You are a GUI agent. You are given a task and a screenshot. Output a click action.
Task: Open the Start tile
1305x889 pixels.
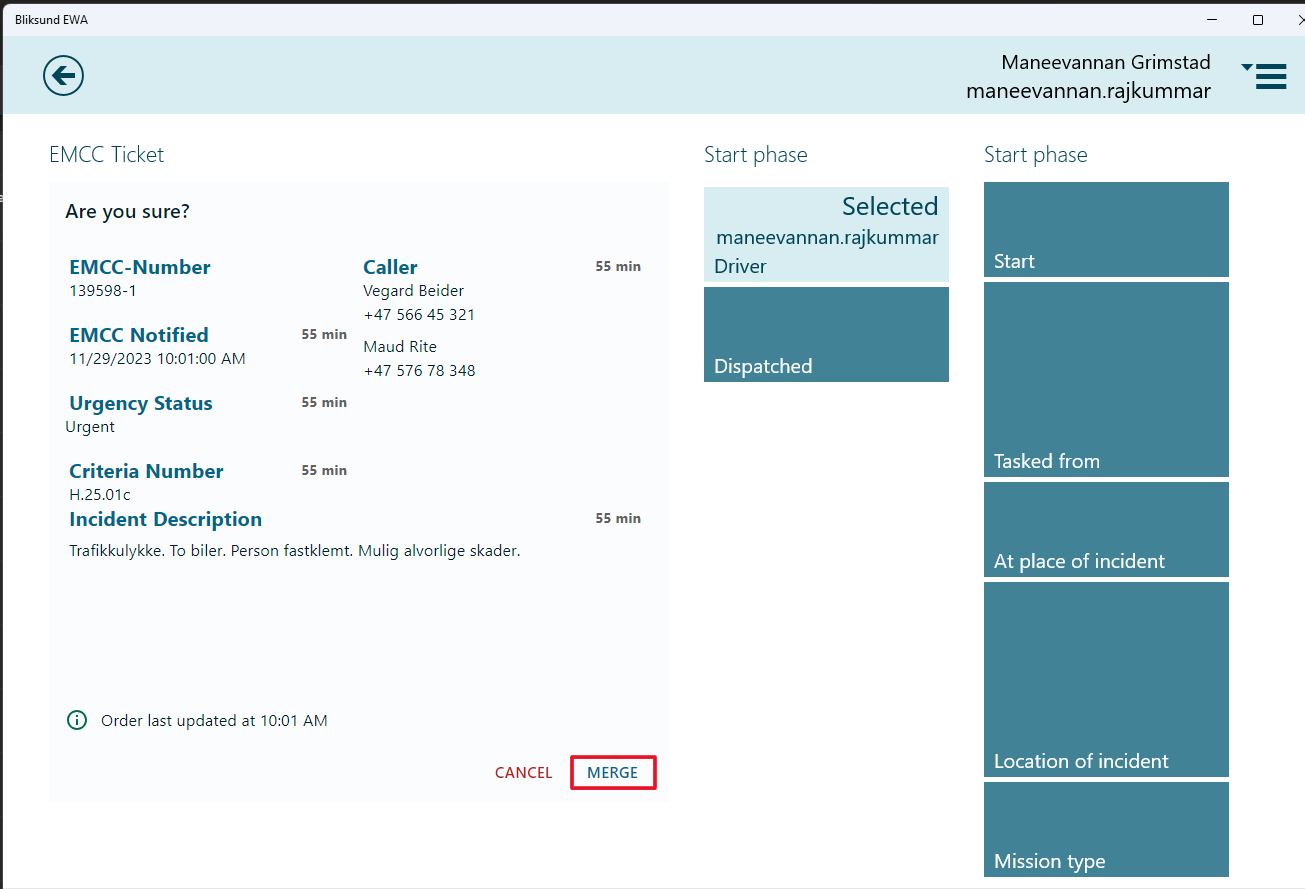pos(1106,229)
